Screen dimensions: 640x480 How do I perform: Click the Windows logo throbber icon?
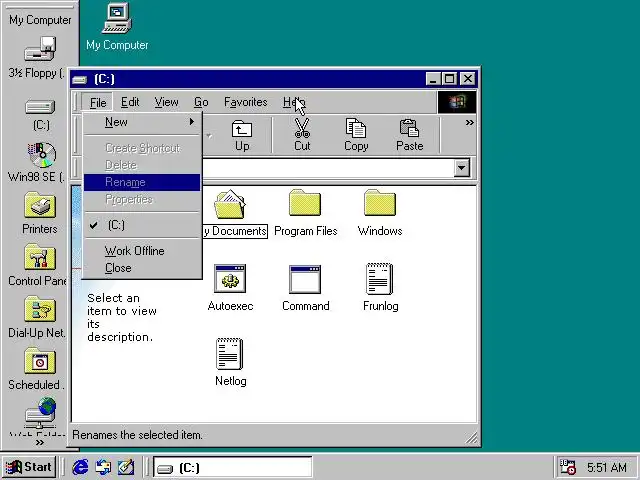point(457,102)
